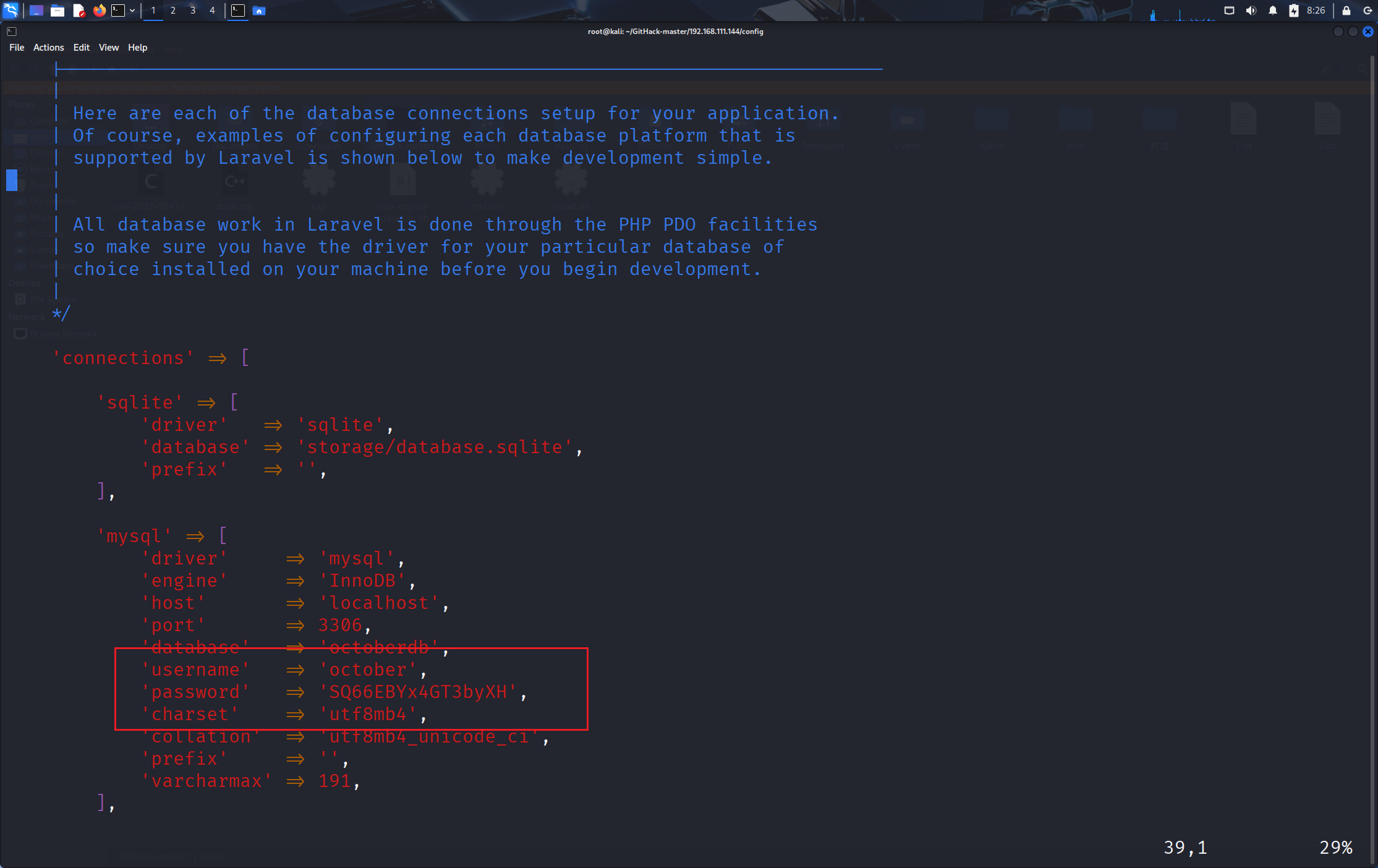Open the notifications bell icon
1378x868 pixels.
tap(1272, 11)
